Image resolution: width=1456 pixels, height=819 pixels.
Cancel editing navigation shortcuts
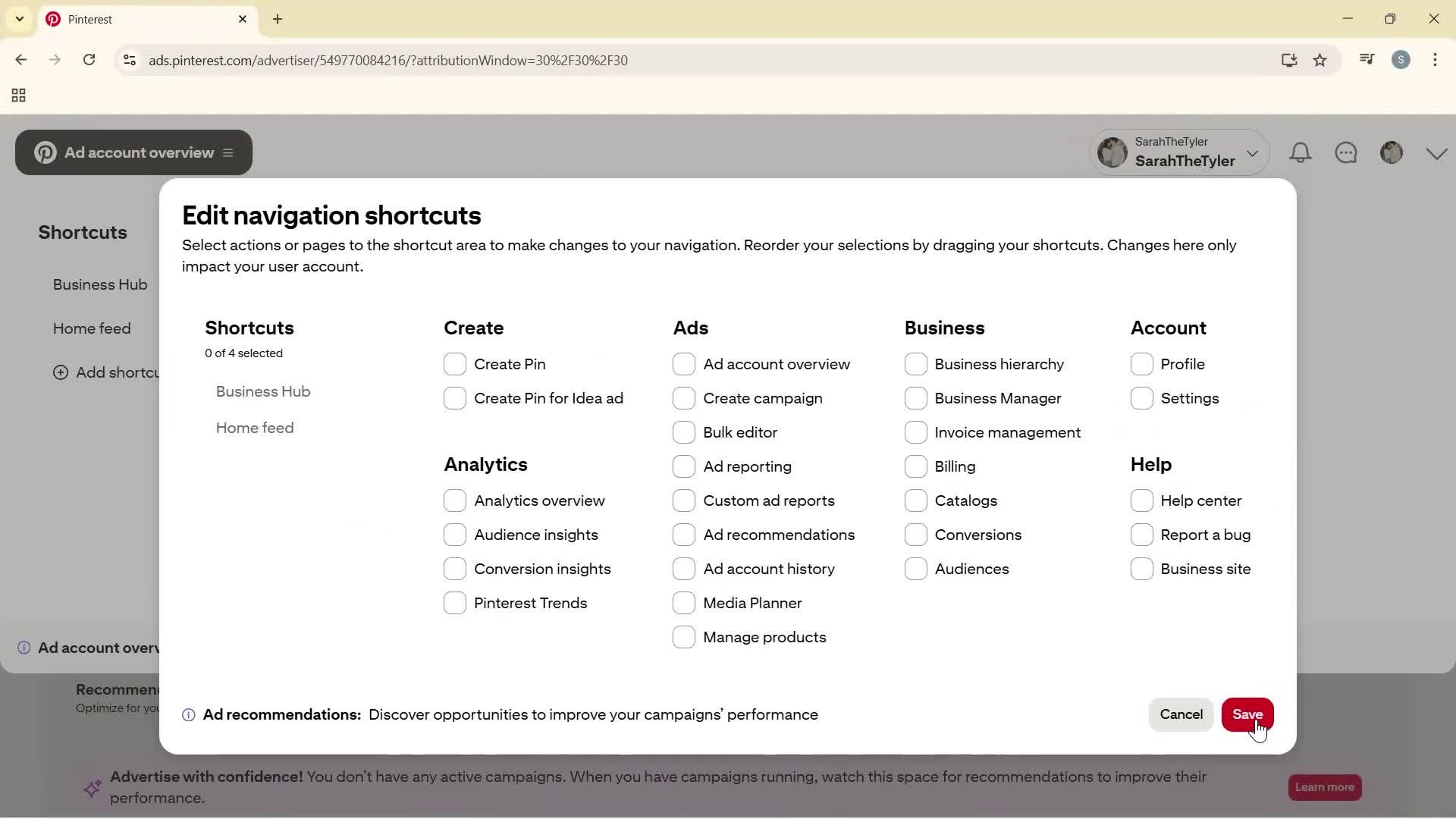click(x=1181, y=714)
